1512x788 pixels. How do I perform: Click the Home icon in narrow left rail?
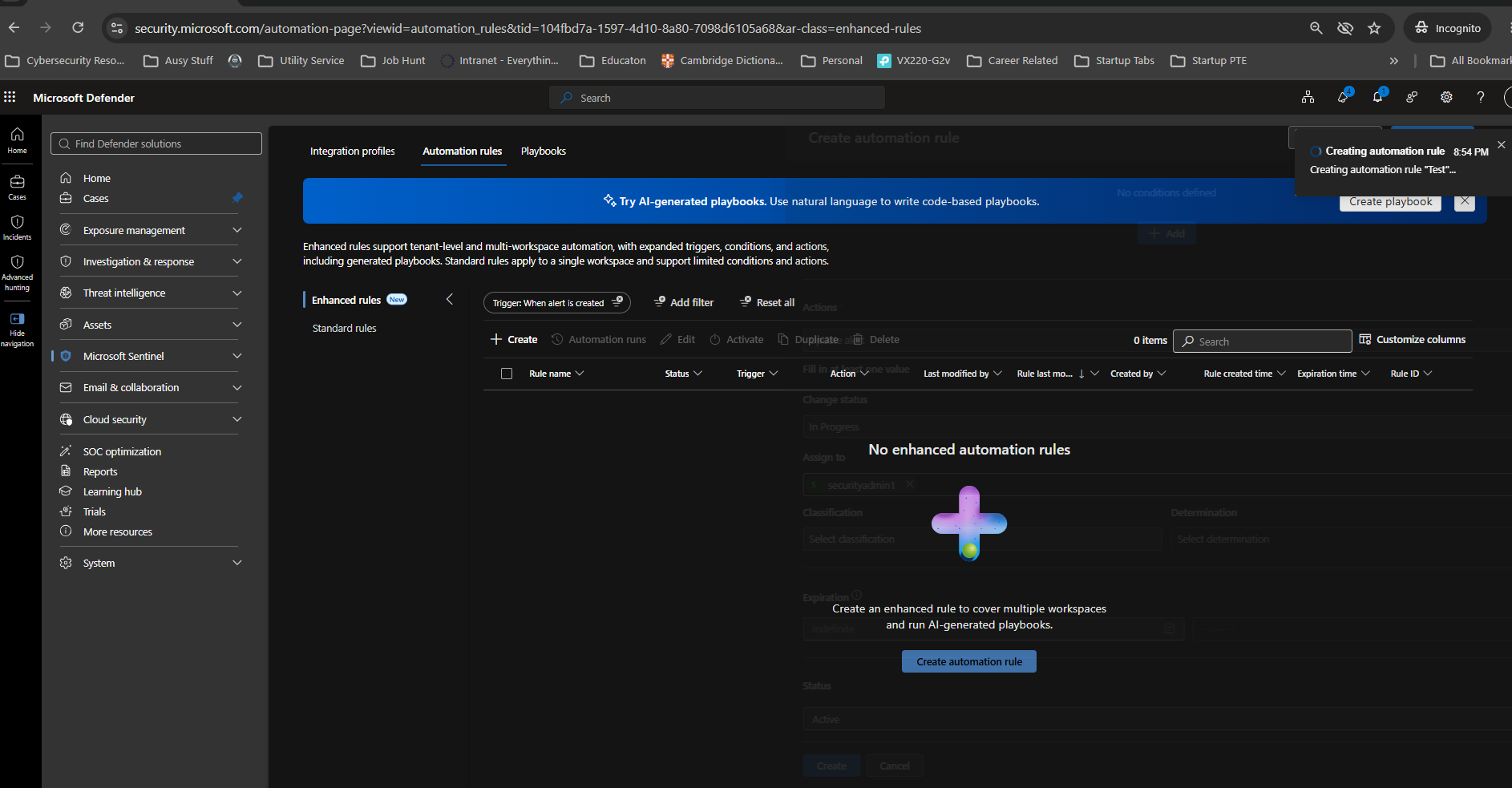17,139
